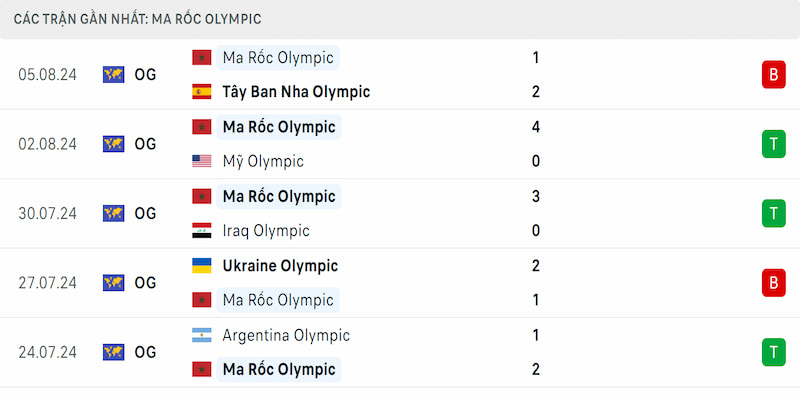
Task: Click the USA flag next to Mỹ Olympic
Action: point(202,161)
